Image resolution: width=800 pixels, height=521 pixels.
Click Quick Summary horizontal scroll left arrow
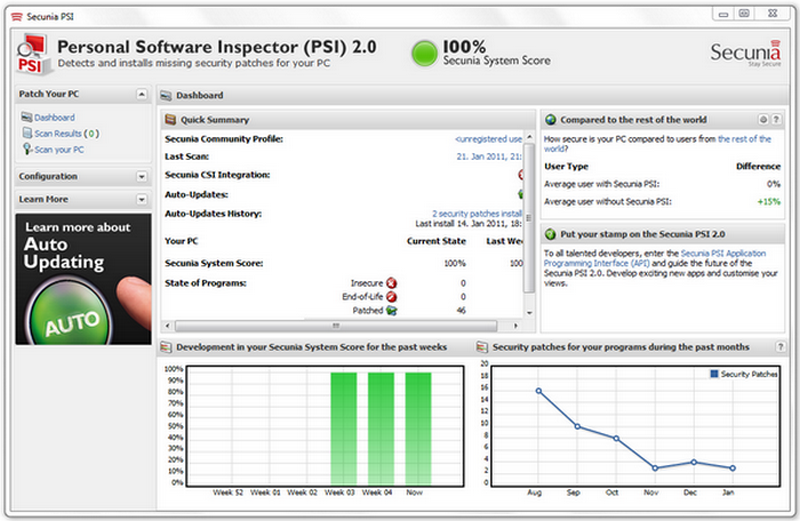click(168, 326)
